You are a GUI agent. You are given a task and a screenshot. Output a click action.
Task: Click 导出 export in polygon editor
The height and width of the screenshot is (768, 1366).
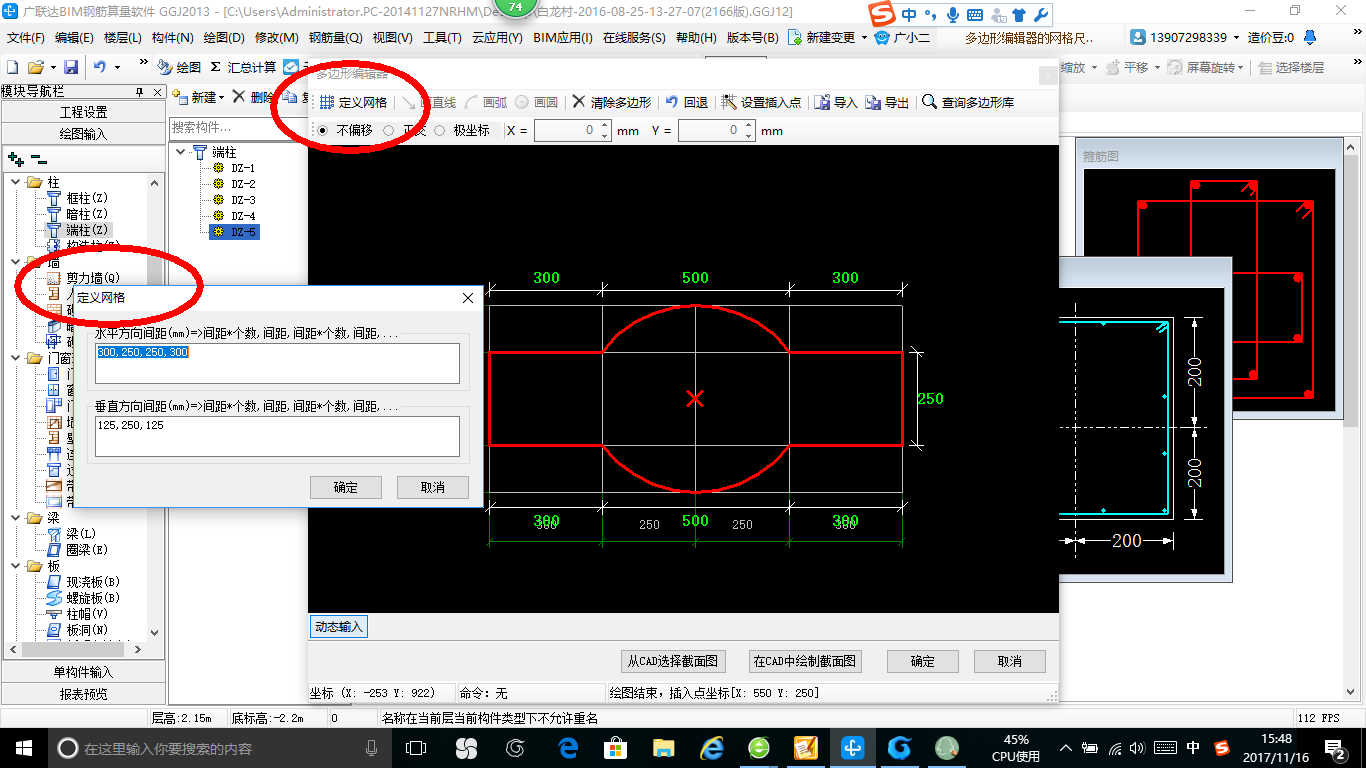[x=888, y=102]
